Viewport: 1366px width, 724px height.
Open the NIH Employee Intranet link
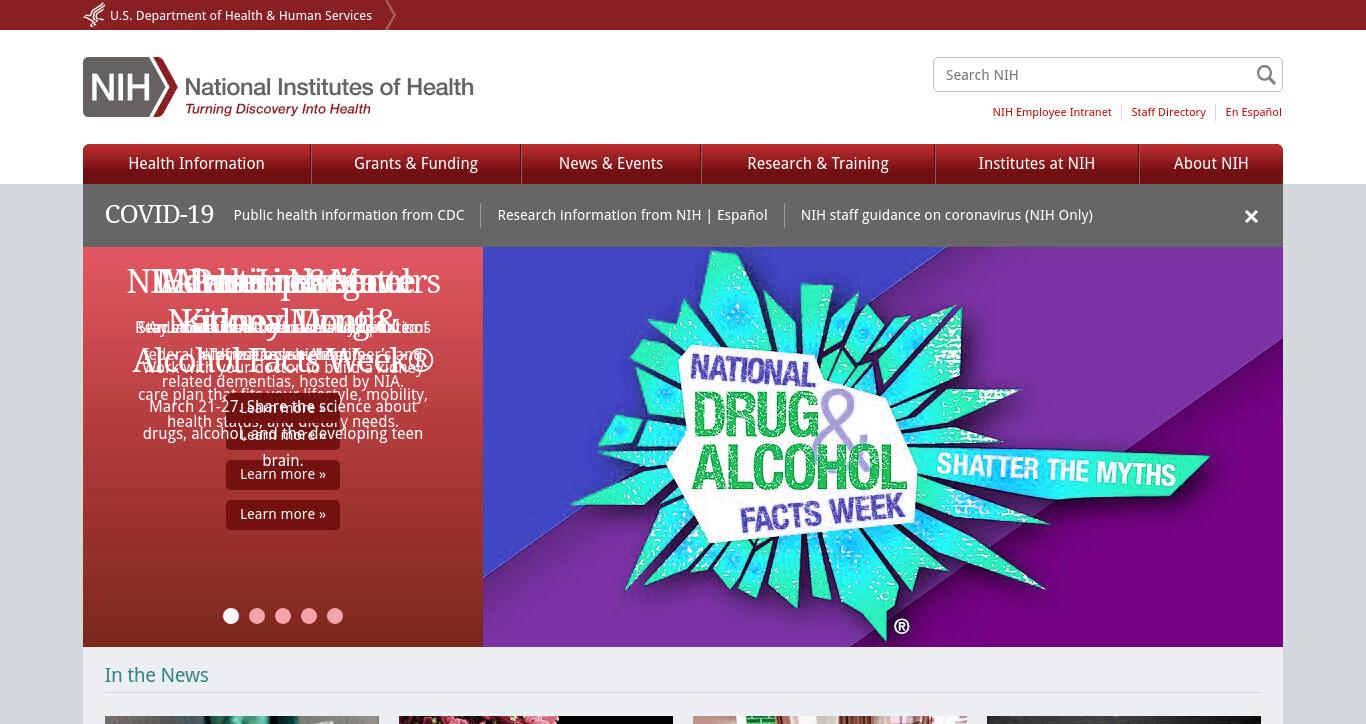(x=1052, y=112)
